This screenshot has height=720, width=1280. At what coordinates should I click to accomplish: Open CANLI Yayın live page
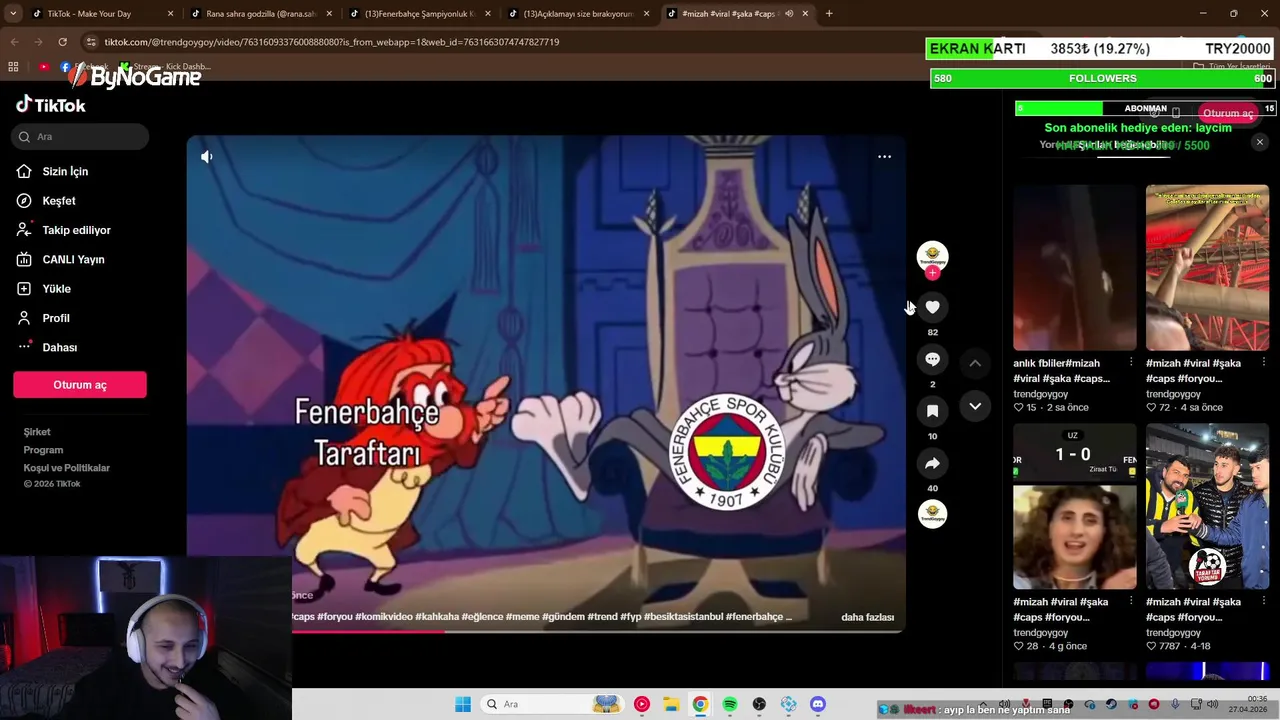point(73,259)
